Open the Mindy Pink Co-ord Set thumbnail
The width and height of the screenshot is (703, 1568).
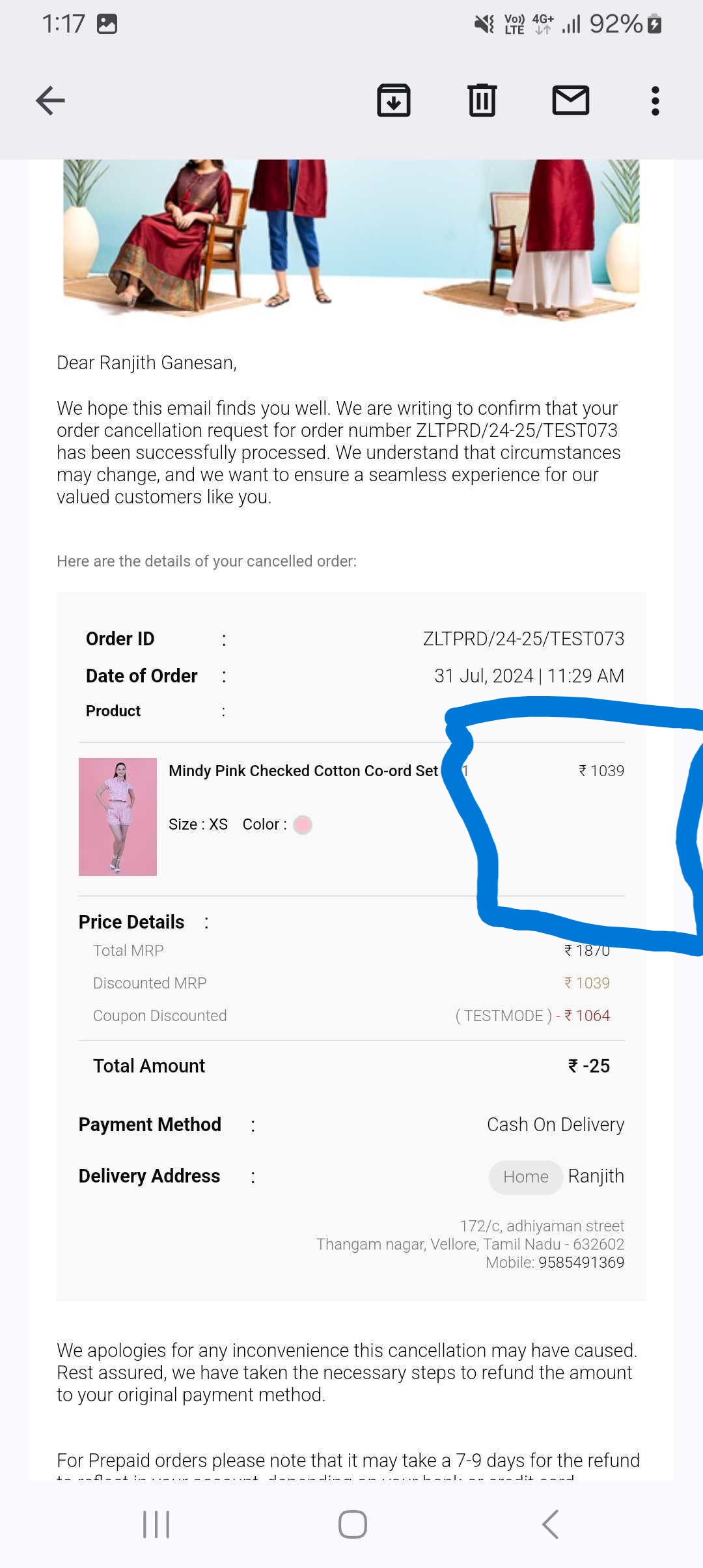tap(118, 817)
